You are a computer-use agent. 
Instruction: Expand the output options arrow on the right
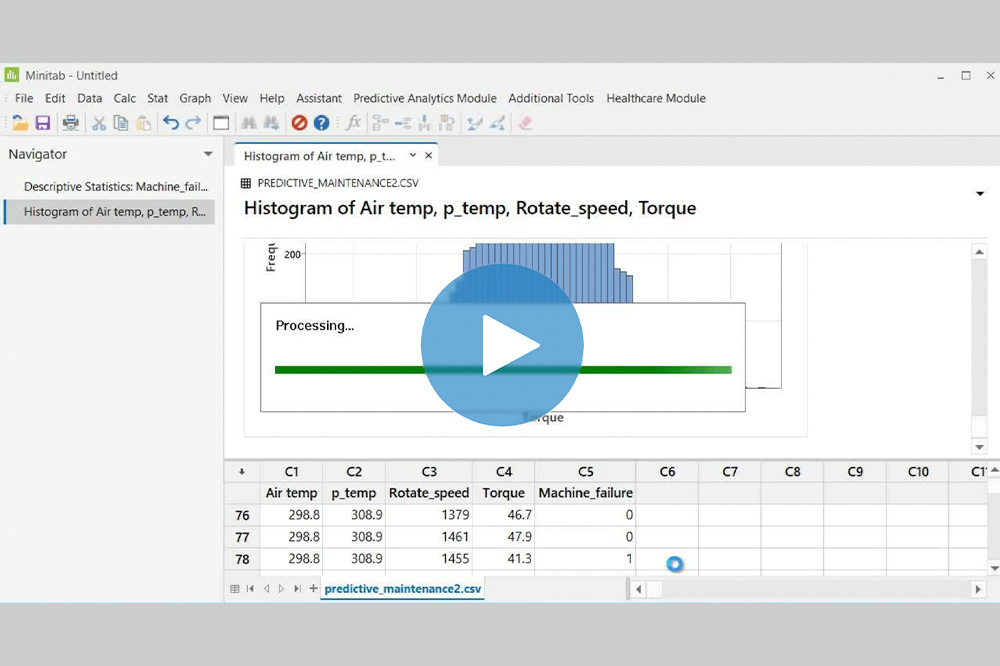[x=981, y=194]
